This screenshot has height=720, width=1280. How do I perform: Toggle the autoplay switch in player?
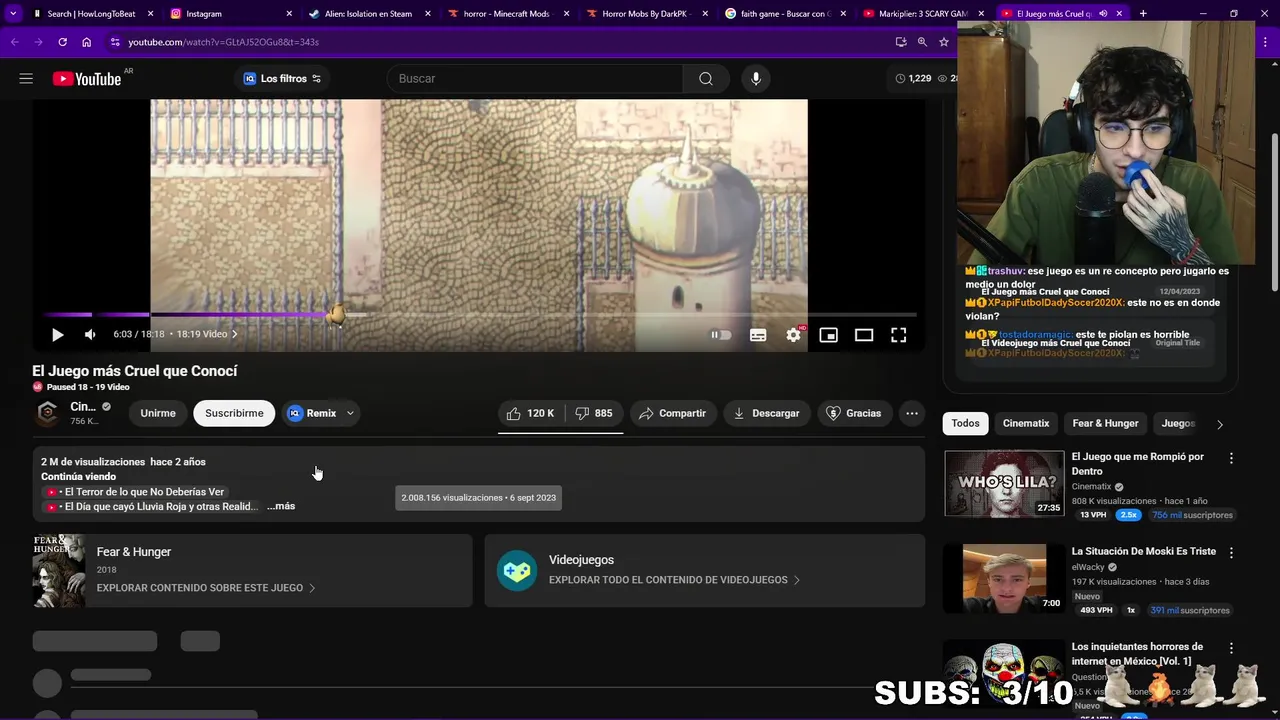[x=721, y=335]
